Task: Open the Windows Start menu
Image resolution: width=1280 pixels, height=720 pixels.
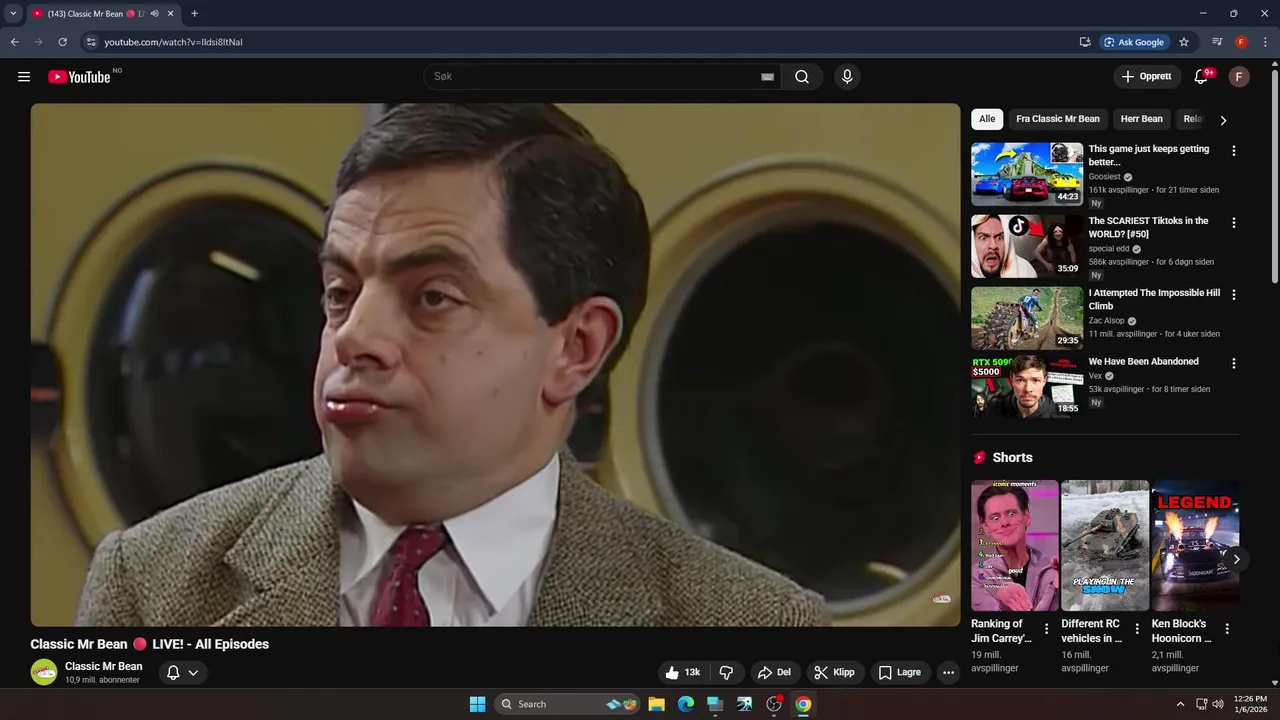Action: [477, 704]
